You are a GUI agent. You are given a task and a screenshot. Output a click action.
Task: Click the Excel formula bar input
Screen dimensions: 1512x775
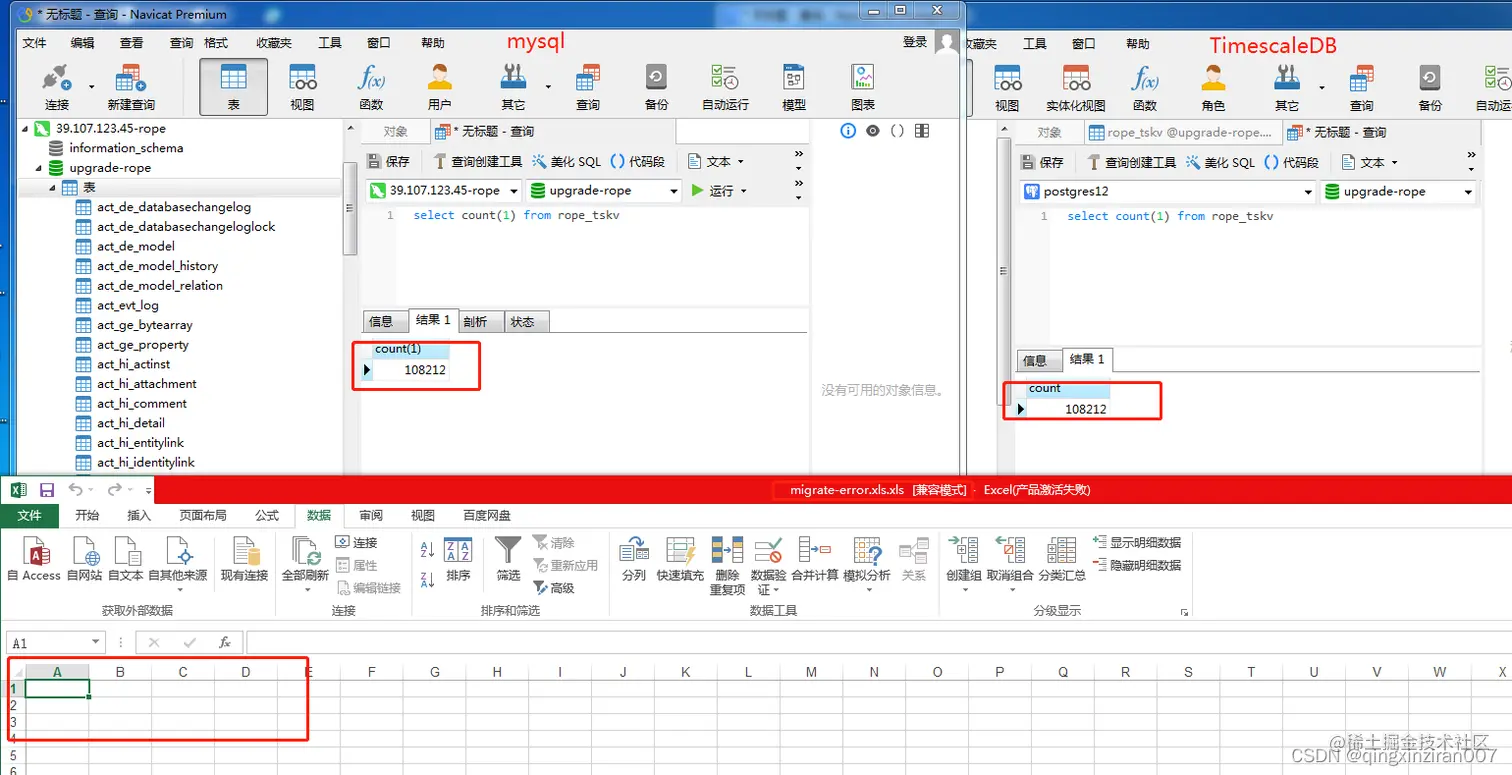(878, 642)
